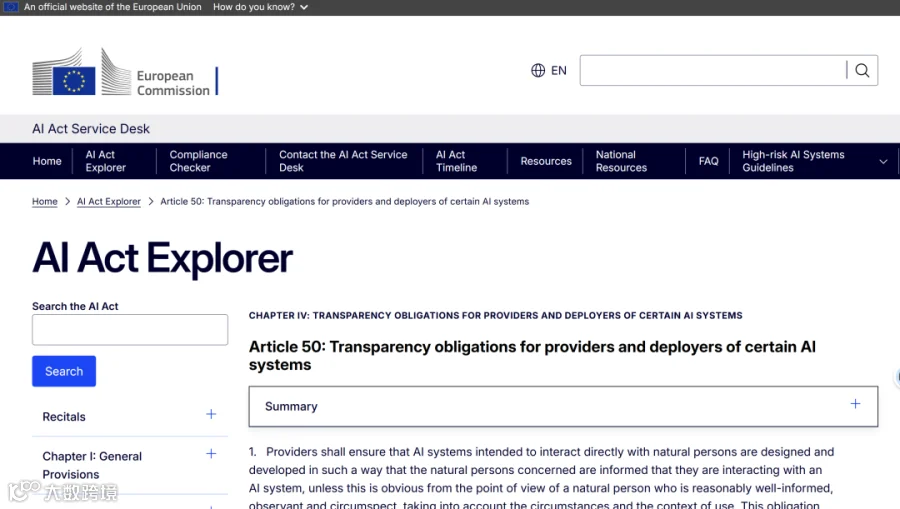Click the Home breadcrumb link
The height and width of the screenshot is (509, 900).
pos(45,201)
